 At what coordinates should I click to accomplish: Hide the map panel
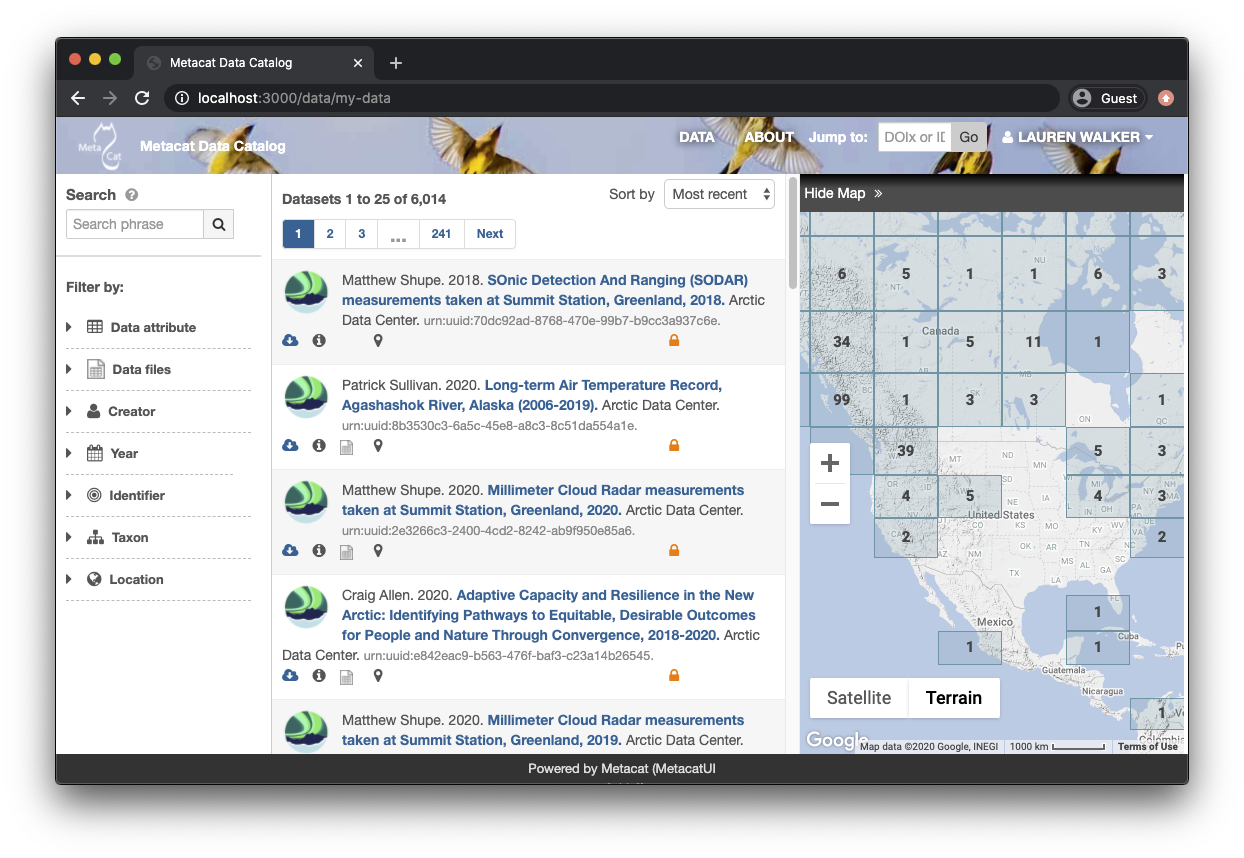843,193
